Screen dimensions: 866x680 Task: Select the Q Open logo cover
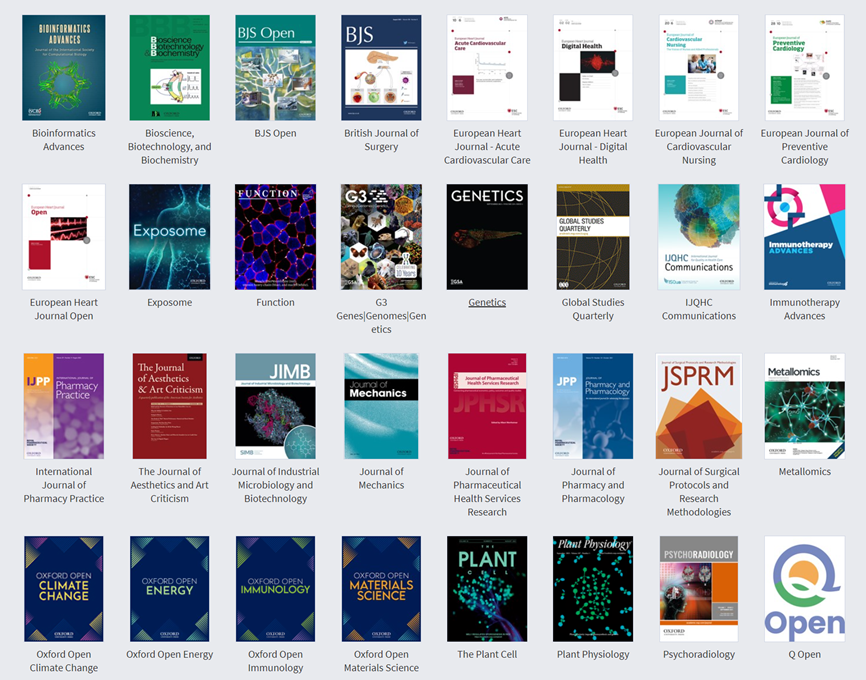(805, 589)
